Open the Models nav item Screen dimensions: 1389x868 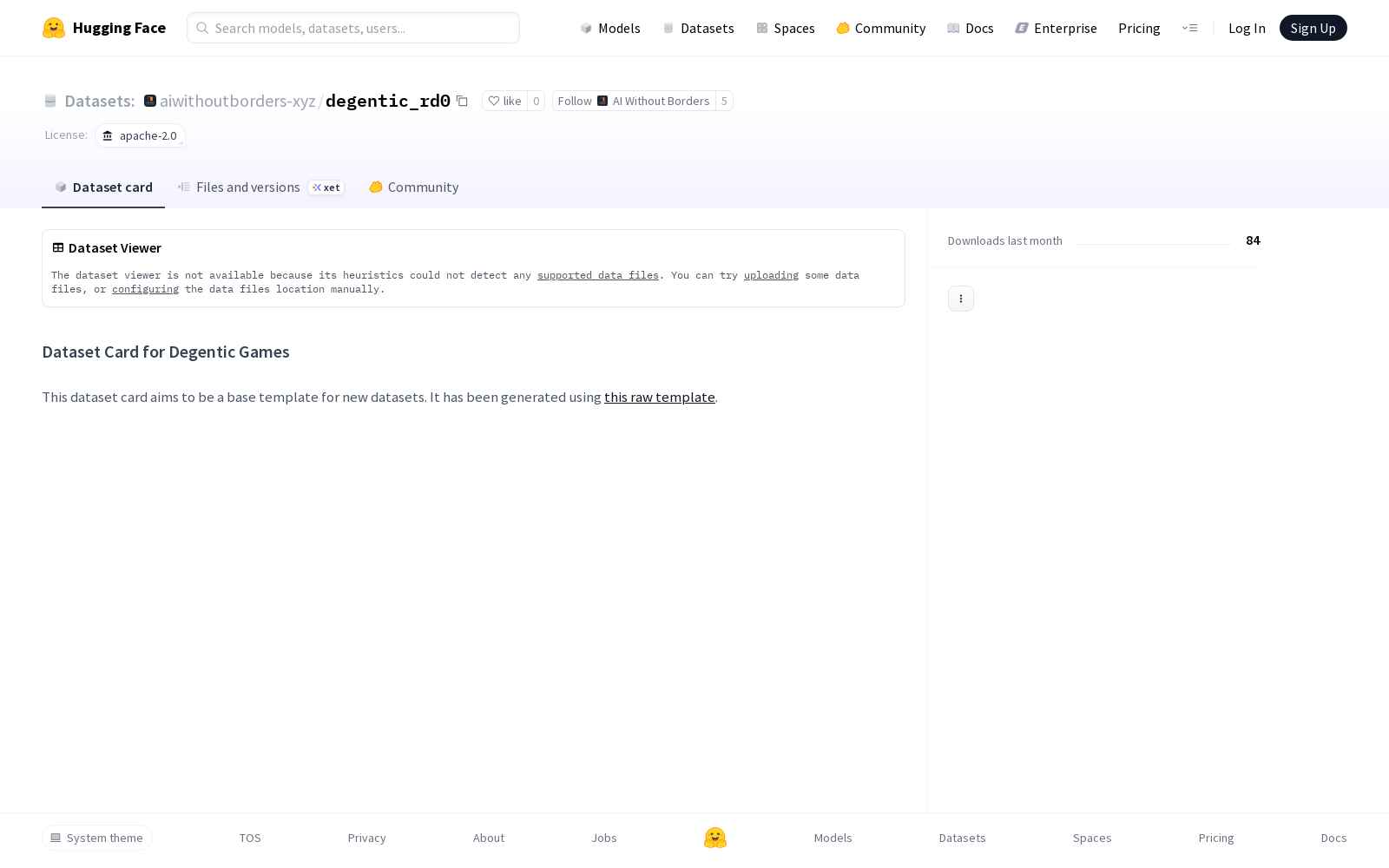point(610,28)
